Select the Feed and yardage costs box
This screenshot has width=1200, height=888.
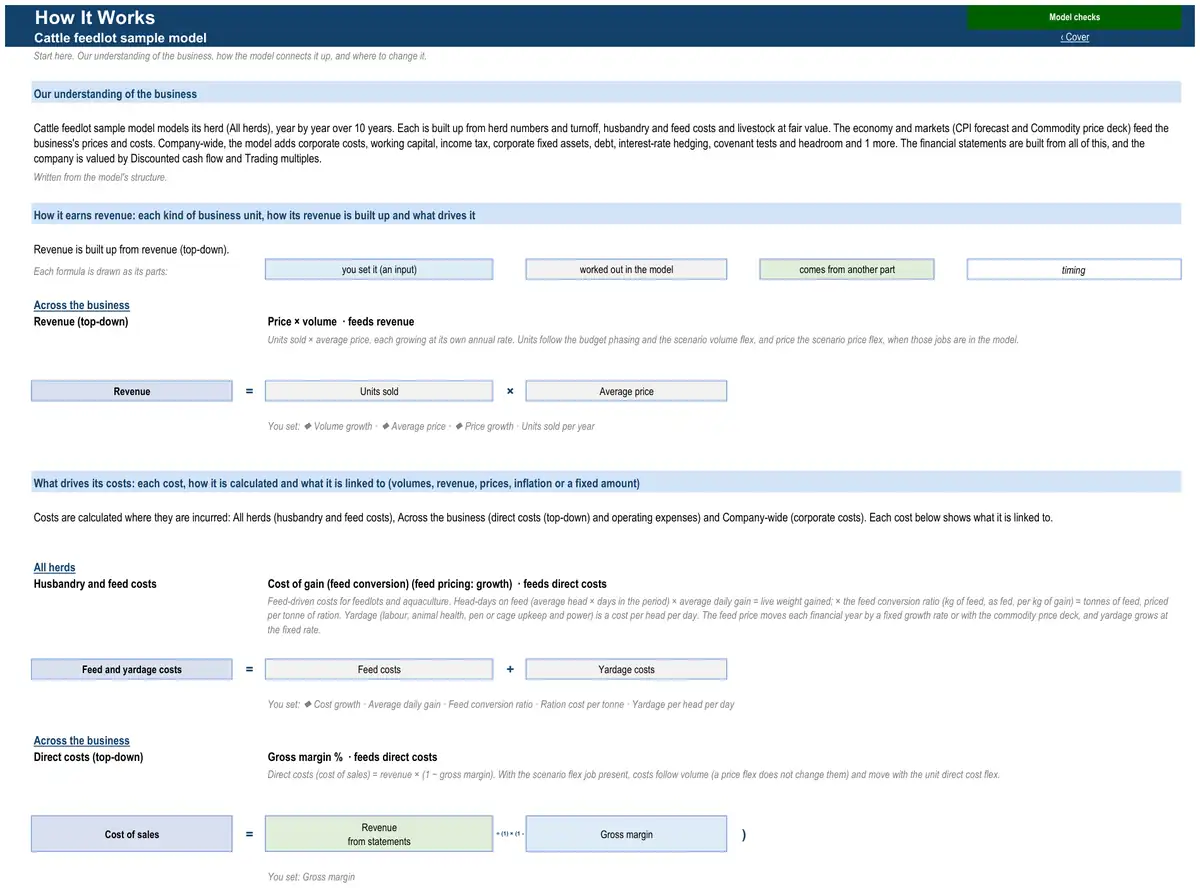point(131,669)
